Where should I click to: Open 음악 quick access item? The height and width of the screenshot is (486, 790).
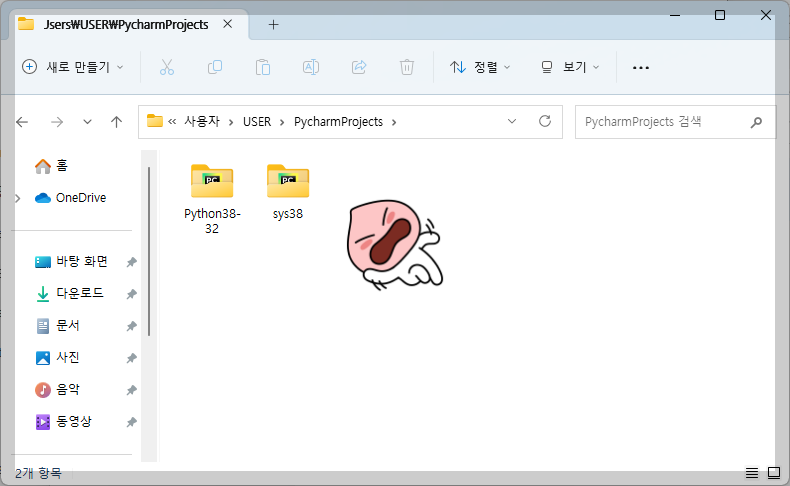tap(58, 389)
